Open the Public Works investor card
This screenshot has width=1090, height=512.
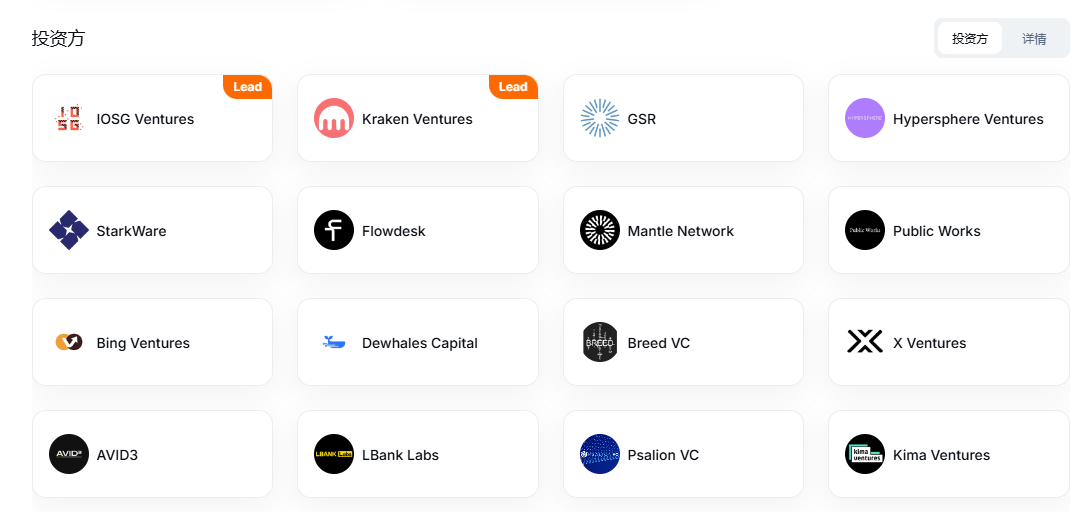click(x=948, y=230)
